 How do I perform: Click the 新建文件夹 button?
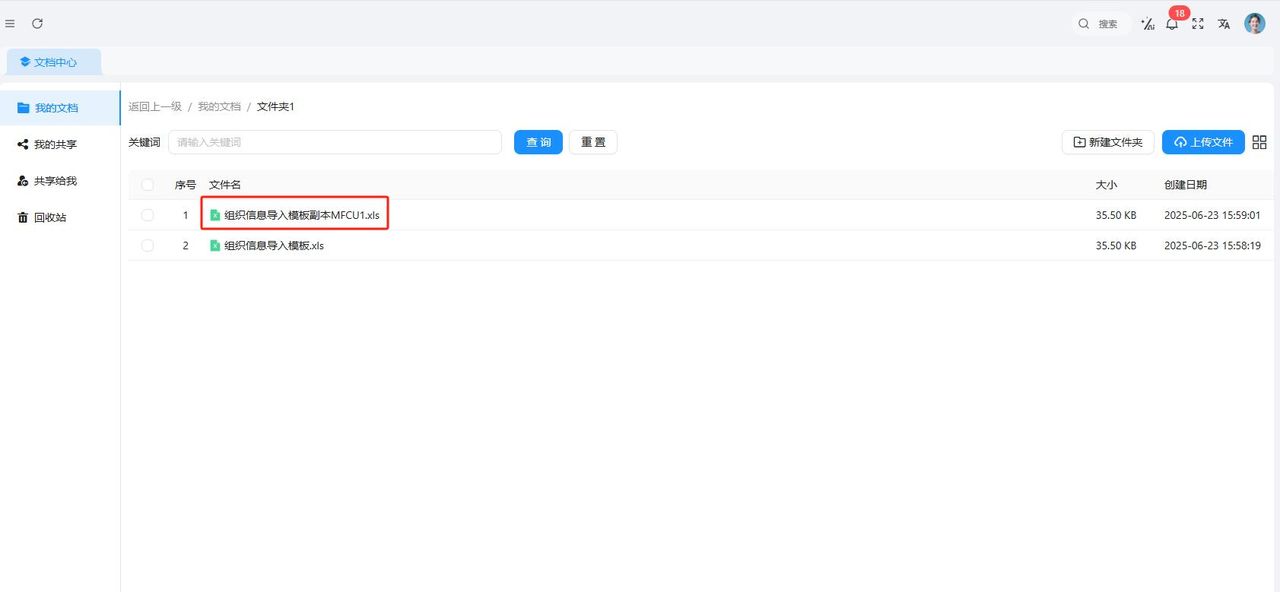(x=1108, y=142)
